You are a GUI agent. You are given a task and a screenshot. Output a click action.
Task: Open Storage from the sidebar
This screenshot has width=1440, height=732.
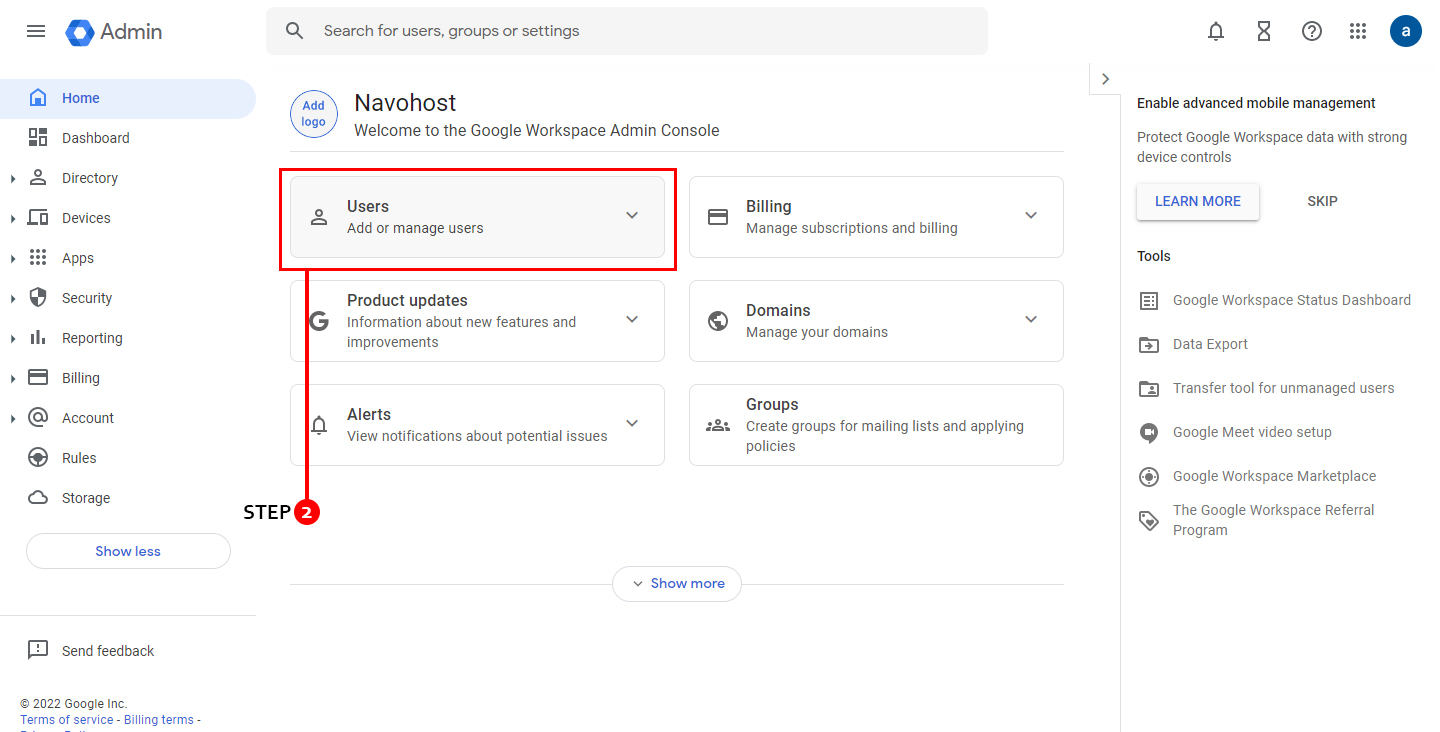[x=86, y=498]
